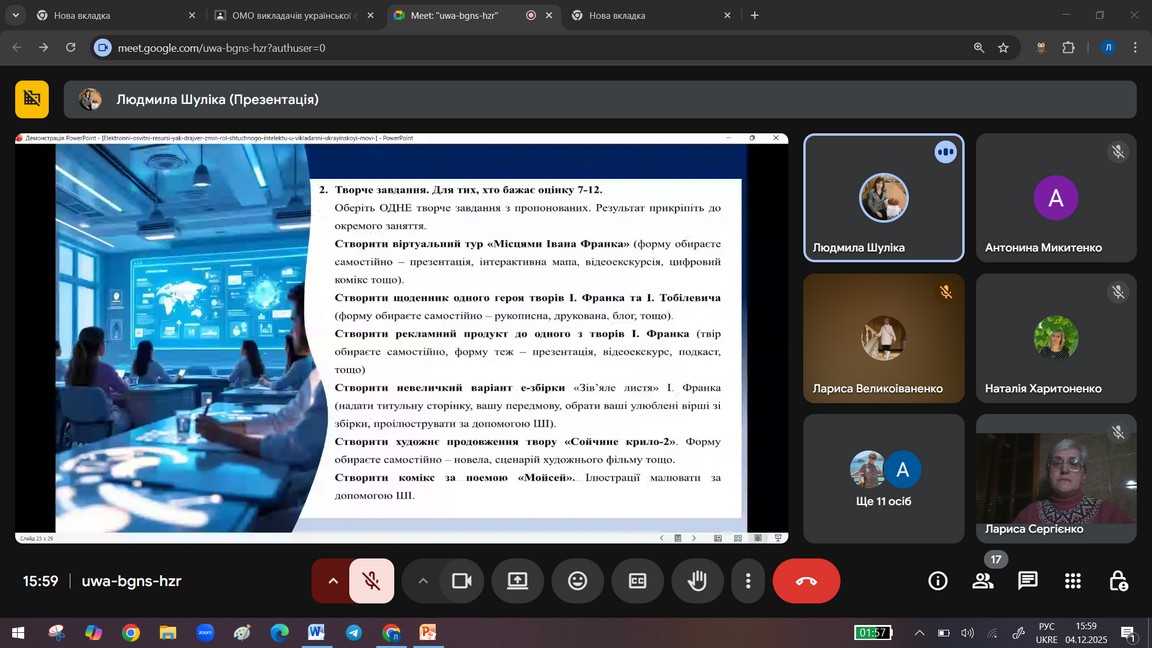Open the meeting details info icon

[938, 581]
